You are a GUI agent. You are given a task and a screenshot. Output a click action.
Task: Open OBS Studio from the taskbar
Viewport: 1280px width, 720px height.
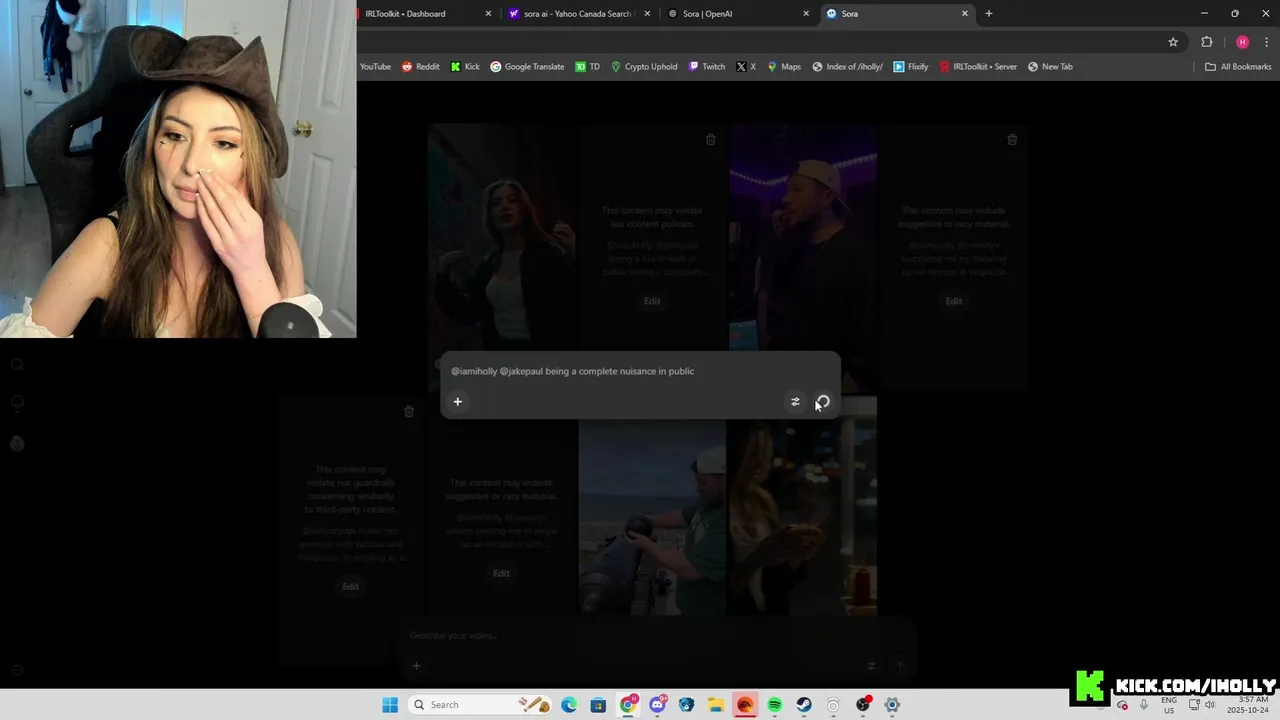[x=863, y=705]
